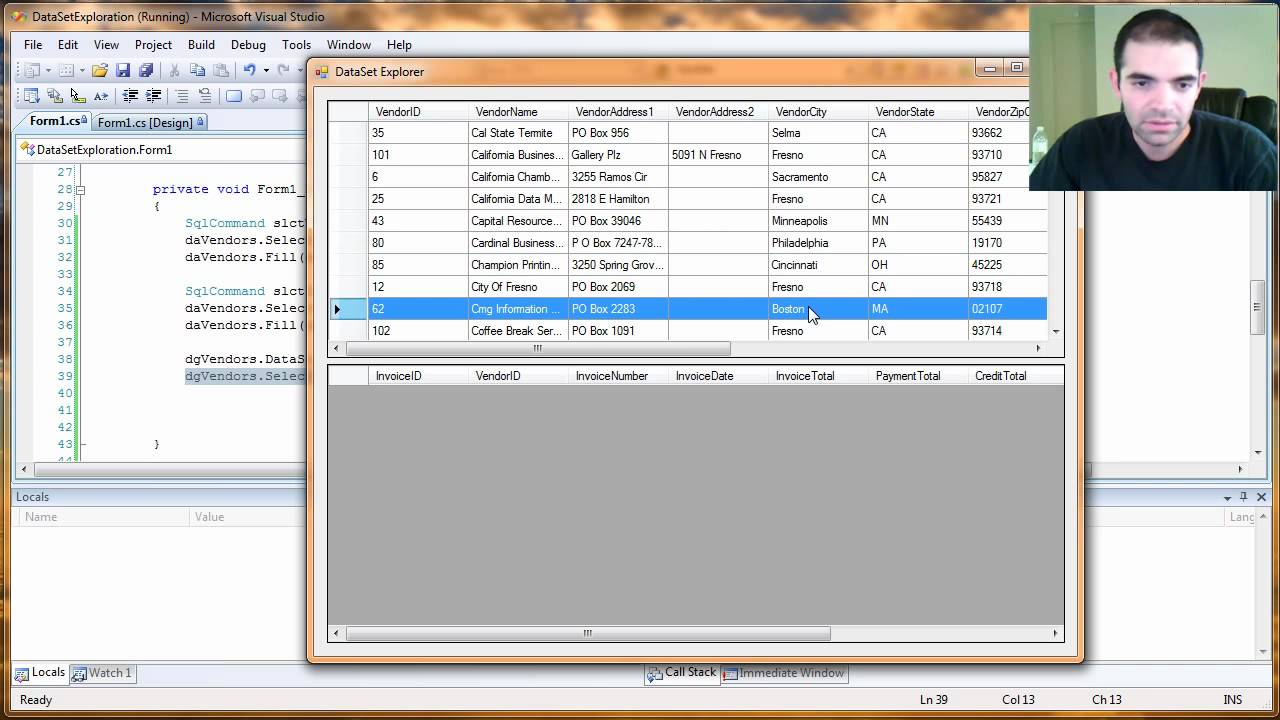Pin the Locals panel with the pushpin
The width and height of the screenshot is (1280, 720).
[x=1244, y=497]
